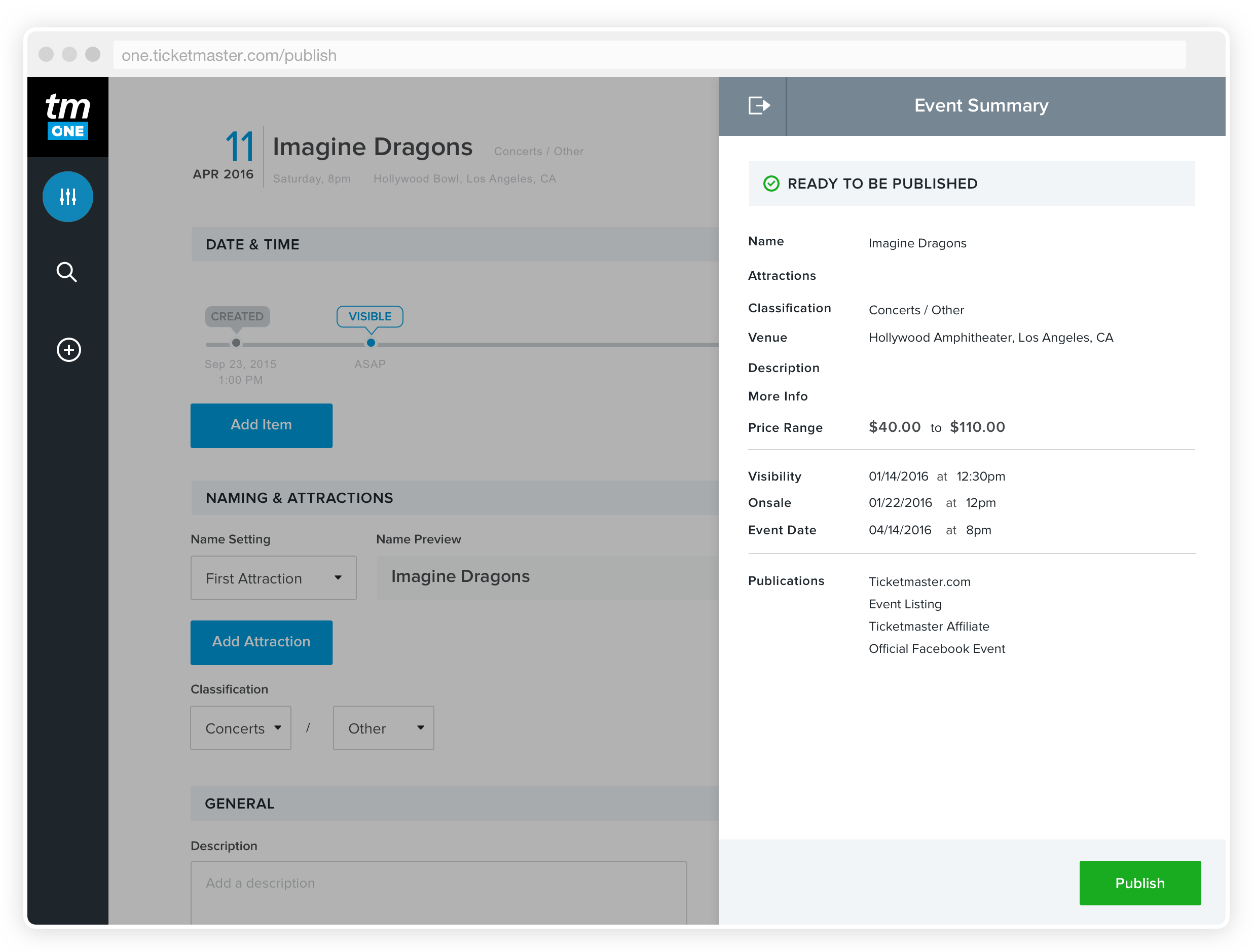This screenshot has width=1254, height=952.
Task: Click the tm ONE logo
Action: point(67,116)
